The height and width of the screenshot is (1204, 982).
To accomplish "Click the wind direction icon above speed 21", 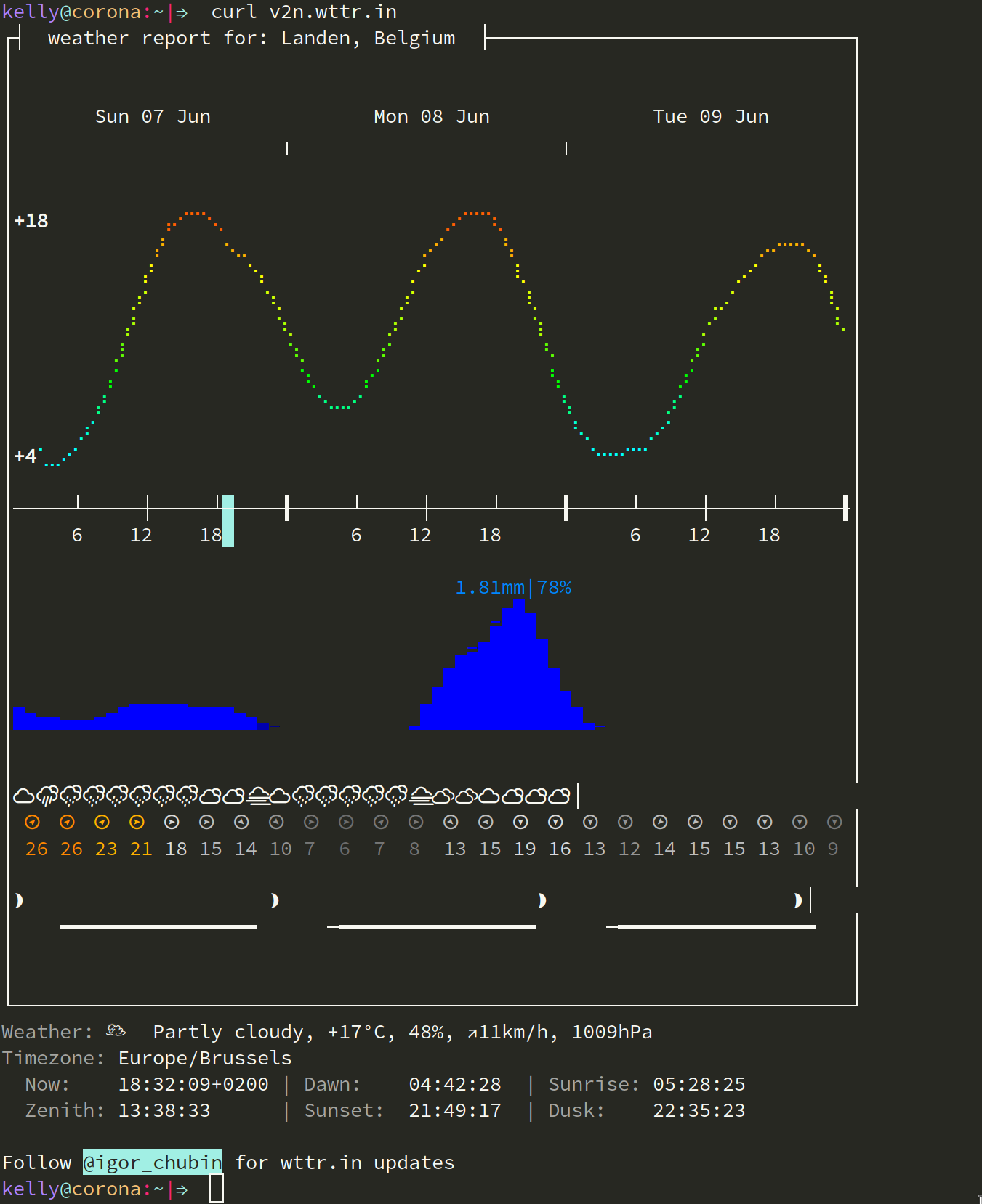I will tap(137, 822).
